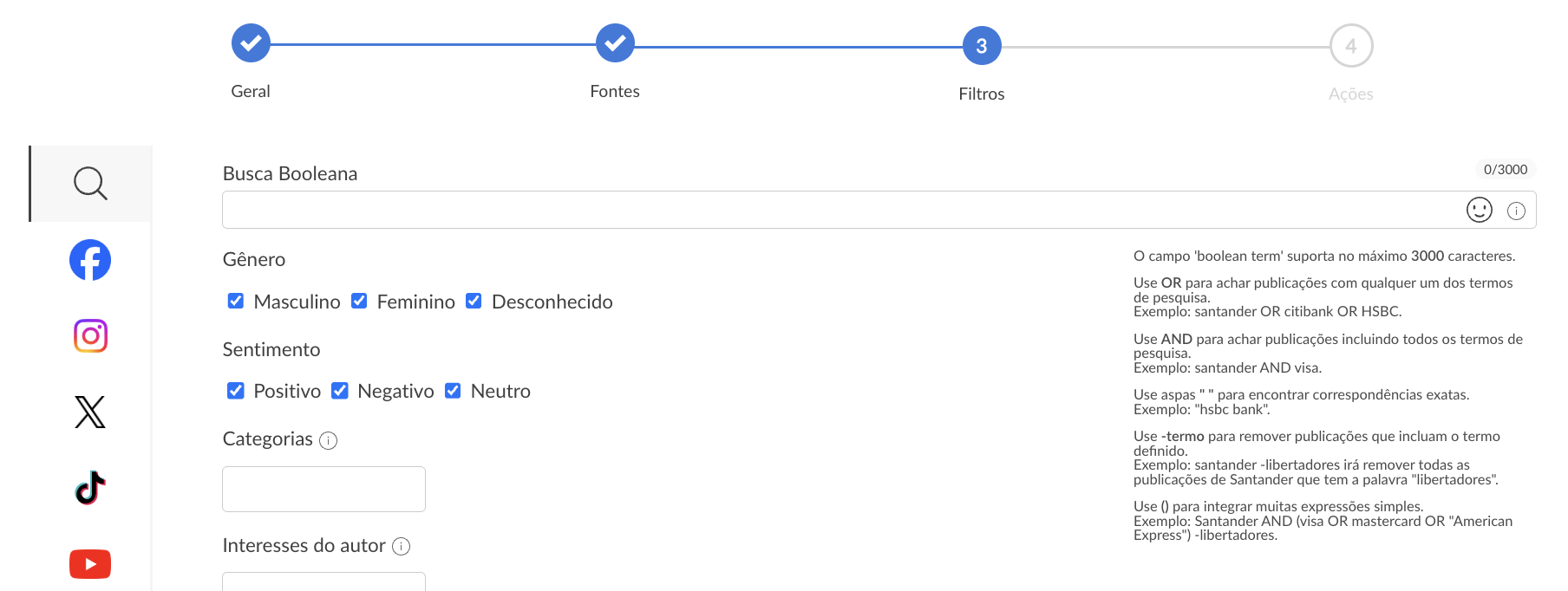Open emoji picker in Busca Booleana field
This screenshot has width=1568, height=591.
(x=1480, y=210)
